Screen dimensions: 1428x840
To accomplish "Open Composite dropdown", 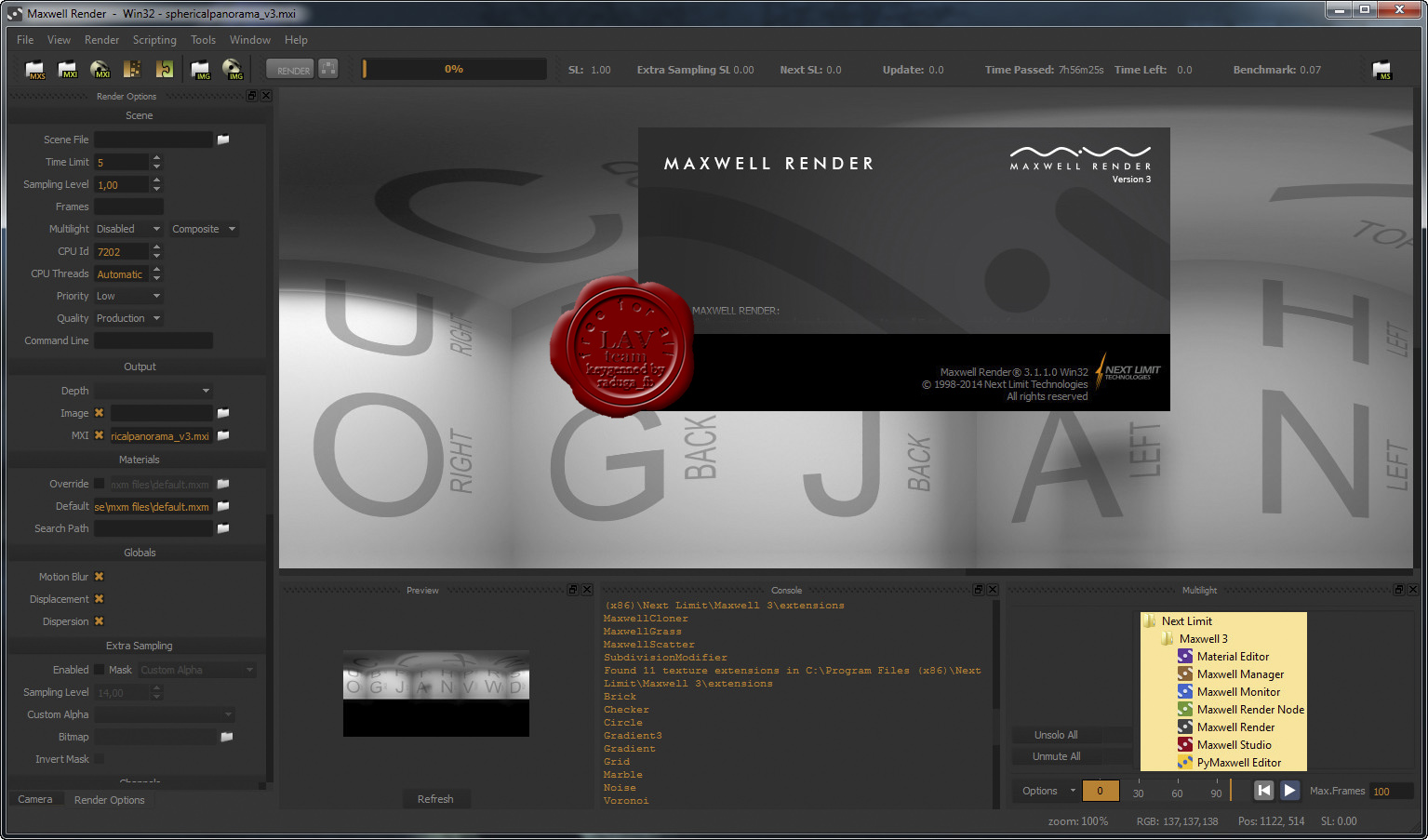I will (204, 229).
